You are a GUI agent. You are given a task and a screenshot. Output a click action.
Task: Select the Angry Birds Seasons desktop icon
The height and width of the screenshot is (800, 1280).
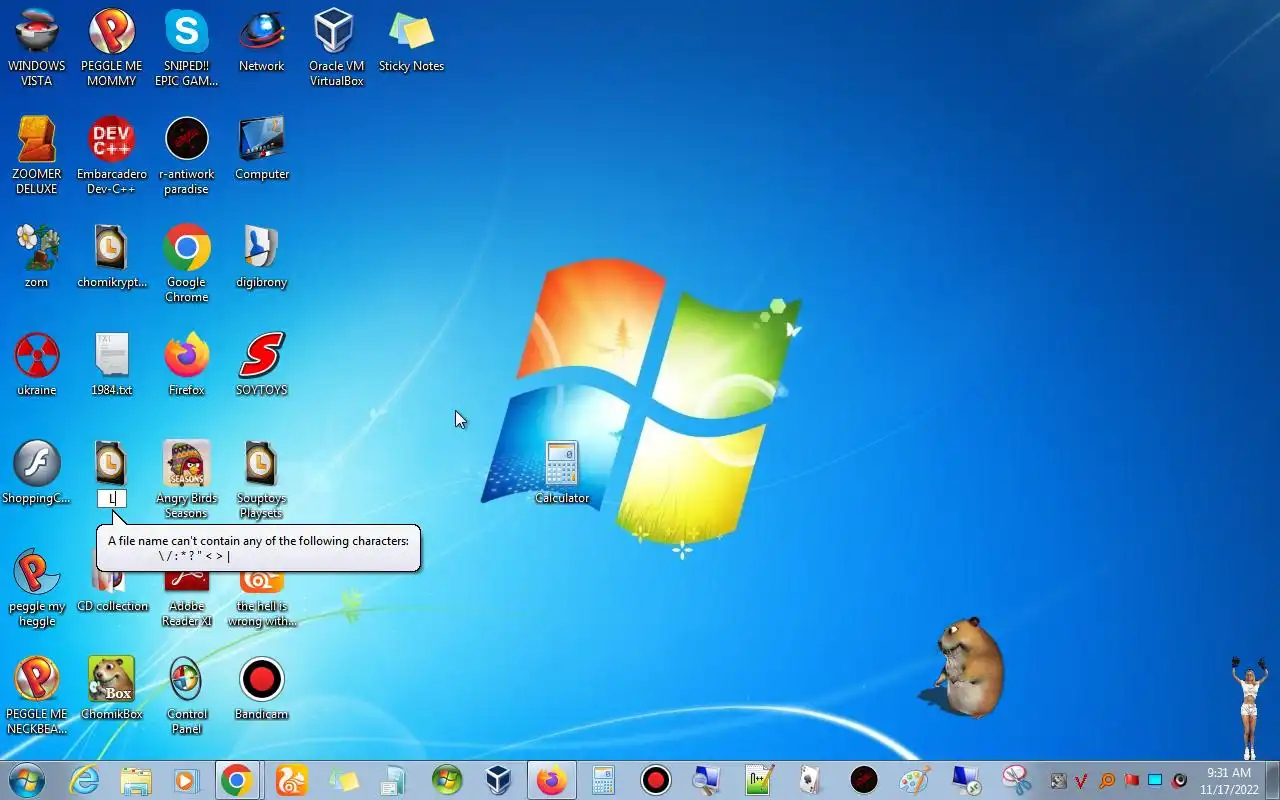187,480
